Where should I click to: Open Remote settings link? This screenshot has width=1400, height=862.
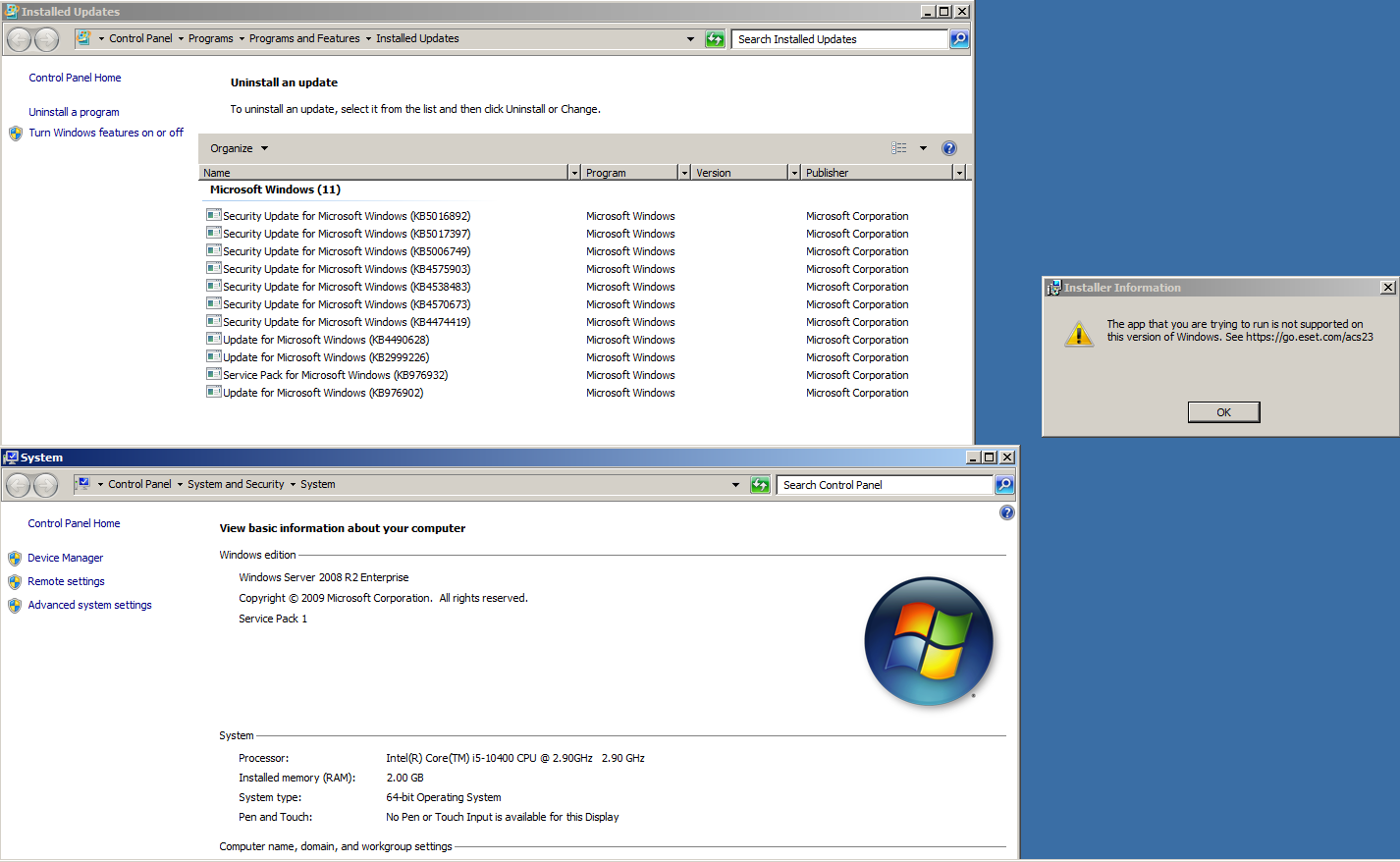(x=66, y=582)
